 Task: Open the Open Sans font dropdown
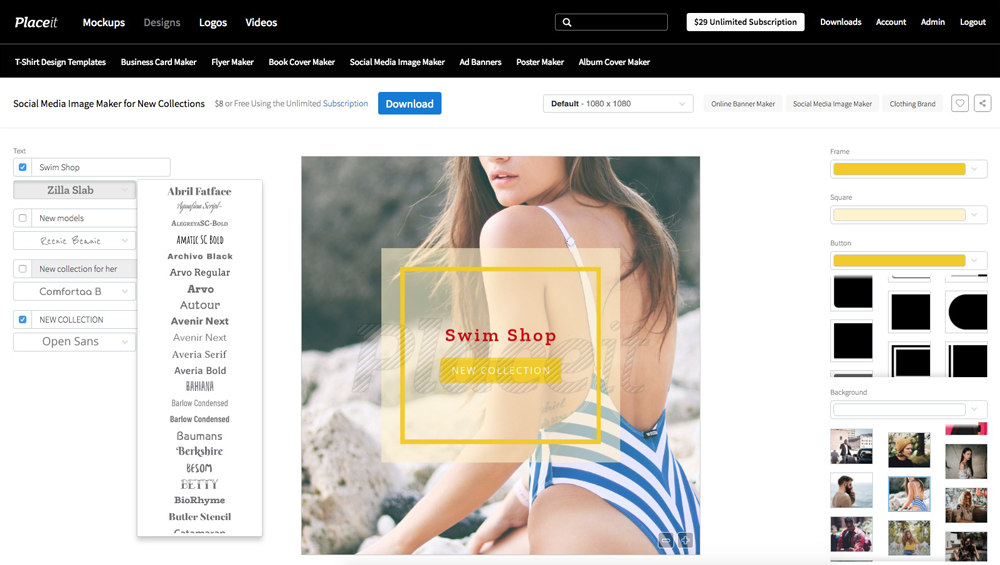75,342
